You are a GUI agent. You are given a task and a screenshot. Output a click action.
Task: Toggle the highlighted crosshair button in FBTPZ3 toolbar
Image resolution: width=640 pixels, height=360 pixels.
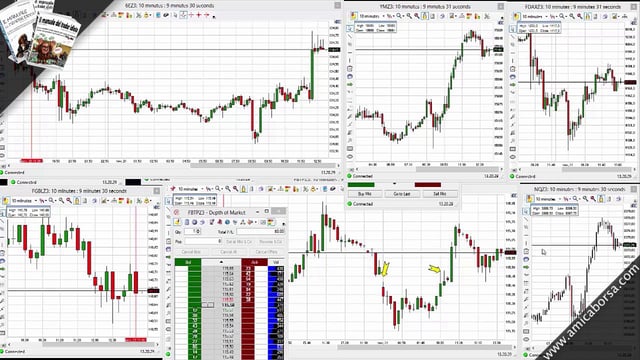click(x=243, y=189)
